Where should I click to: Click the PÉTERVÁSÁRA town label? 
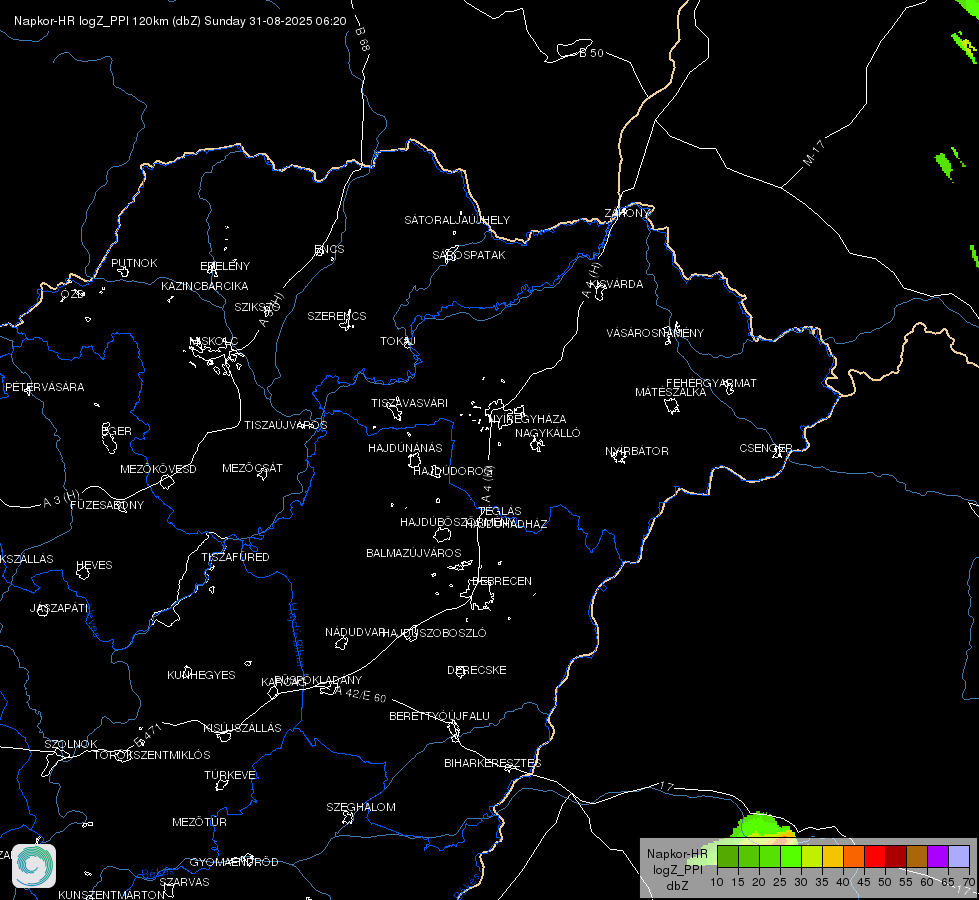click(x=44, y=387)
